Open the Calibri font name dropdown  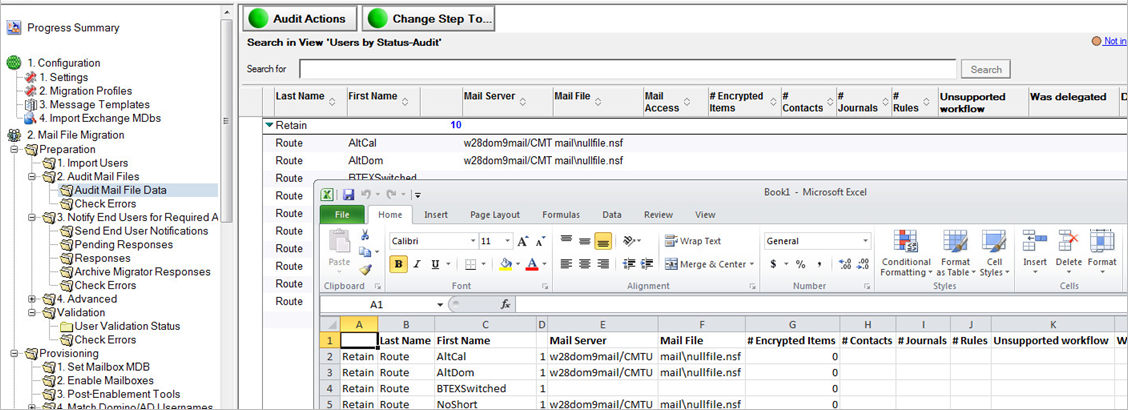(473, 241)
